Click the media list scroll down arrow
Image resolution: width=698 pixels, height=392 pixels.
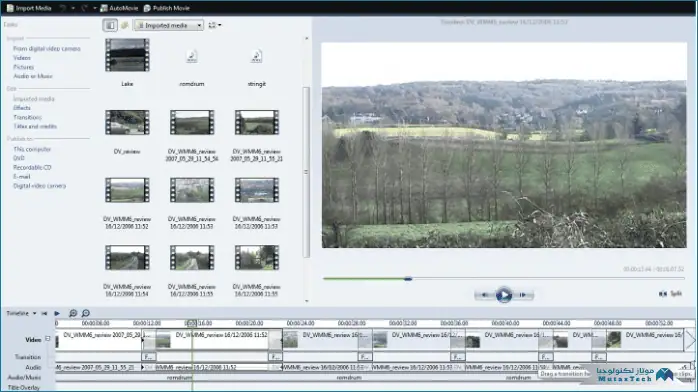(306, 301)
